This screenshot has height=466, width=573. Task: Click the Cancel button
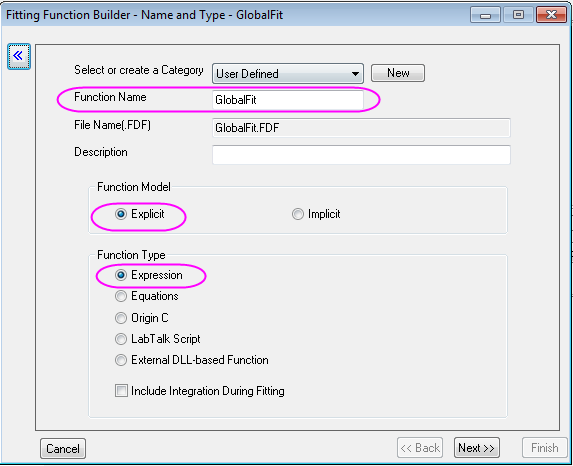(63, 448)
